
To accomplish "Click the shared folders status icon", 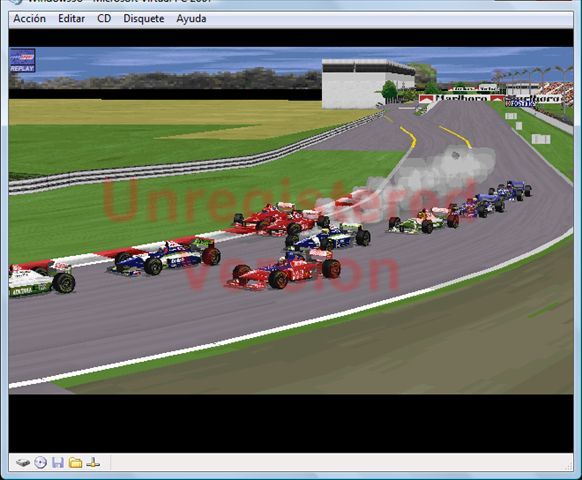I will tap(75, 463).
